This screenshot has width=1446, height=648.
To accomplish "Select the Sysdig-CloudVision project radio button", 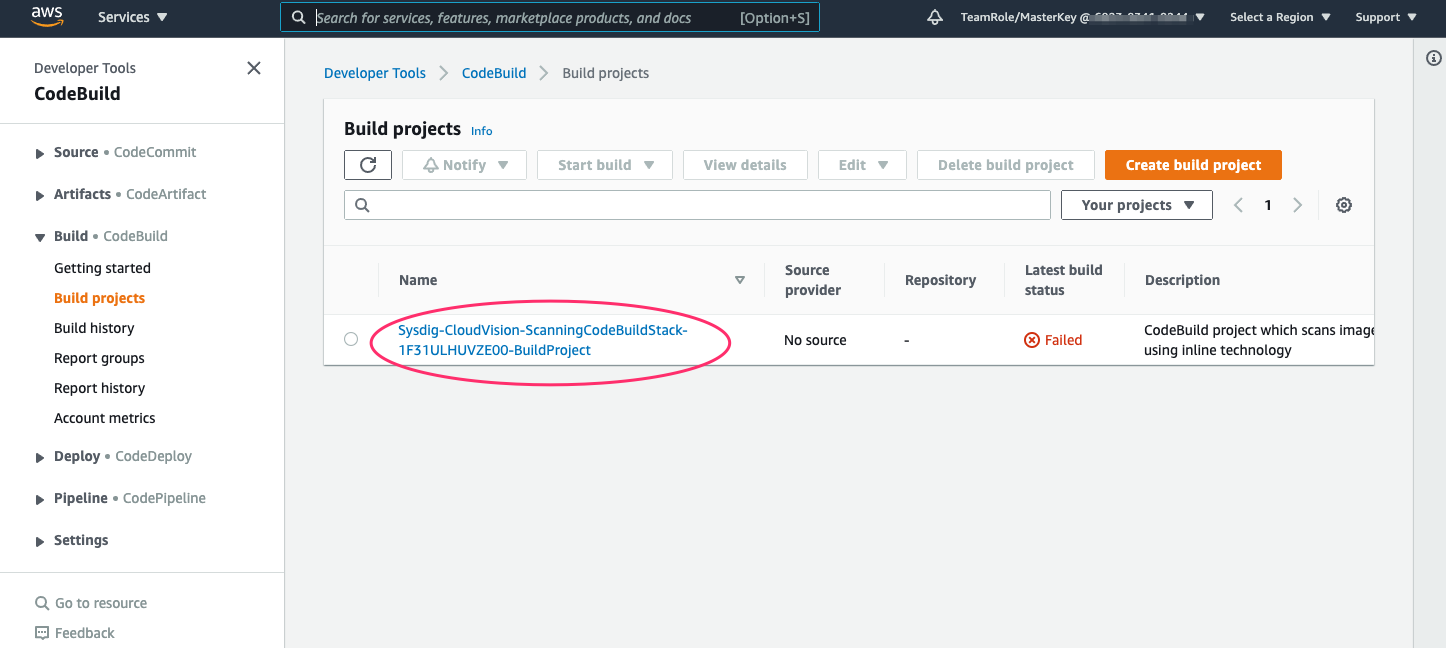I will click(351, 339).
